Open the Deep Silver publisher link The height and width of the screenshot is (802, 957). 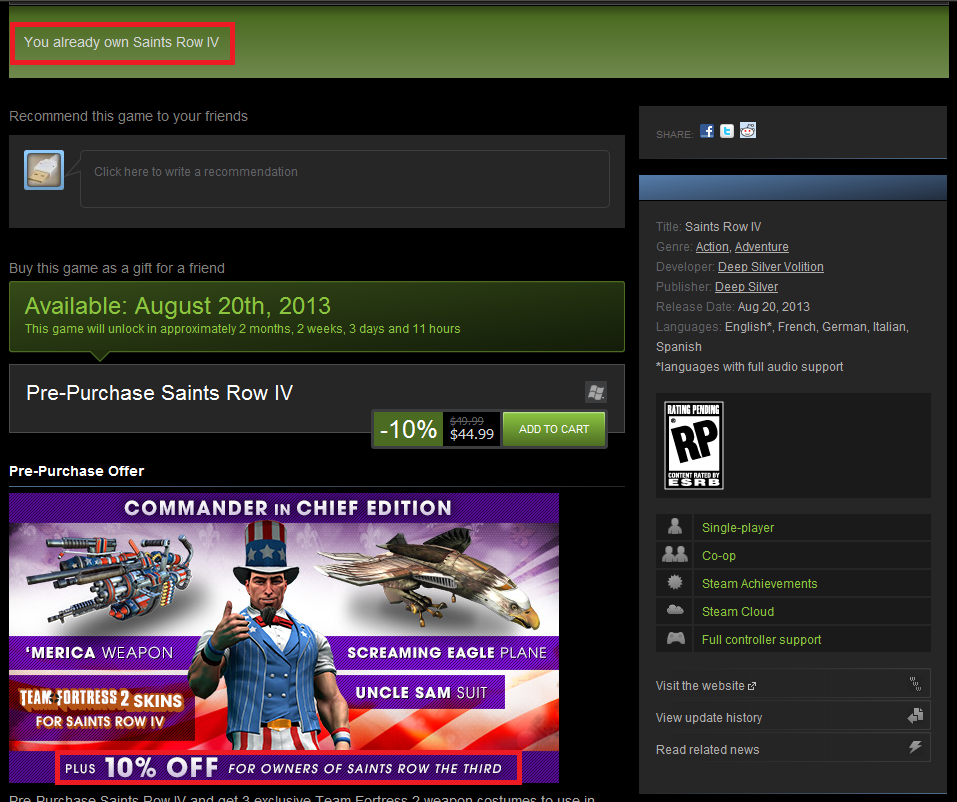point(746,287)
